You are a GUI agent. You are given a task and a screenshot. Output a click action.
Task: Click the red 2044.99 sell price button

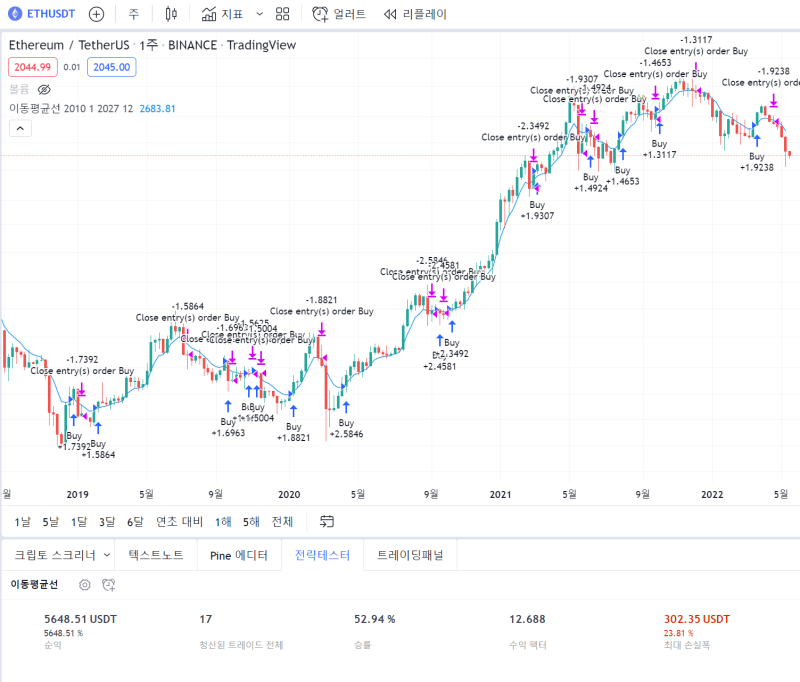point(33,67)
